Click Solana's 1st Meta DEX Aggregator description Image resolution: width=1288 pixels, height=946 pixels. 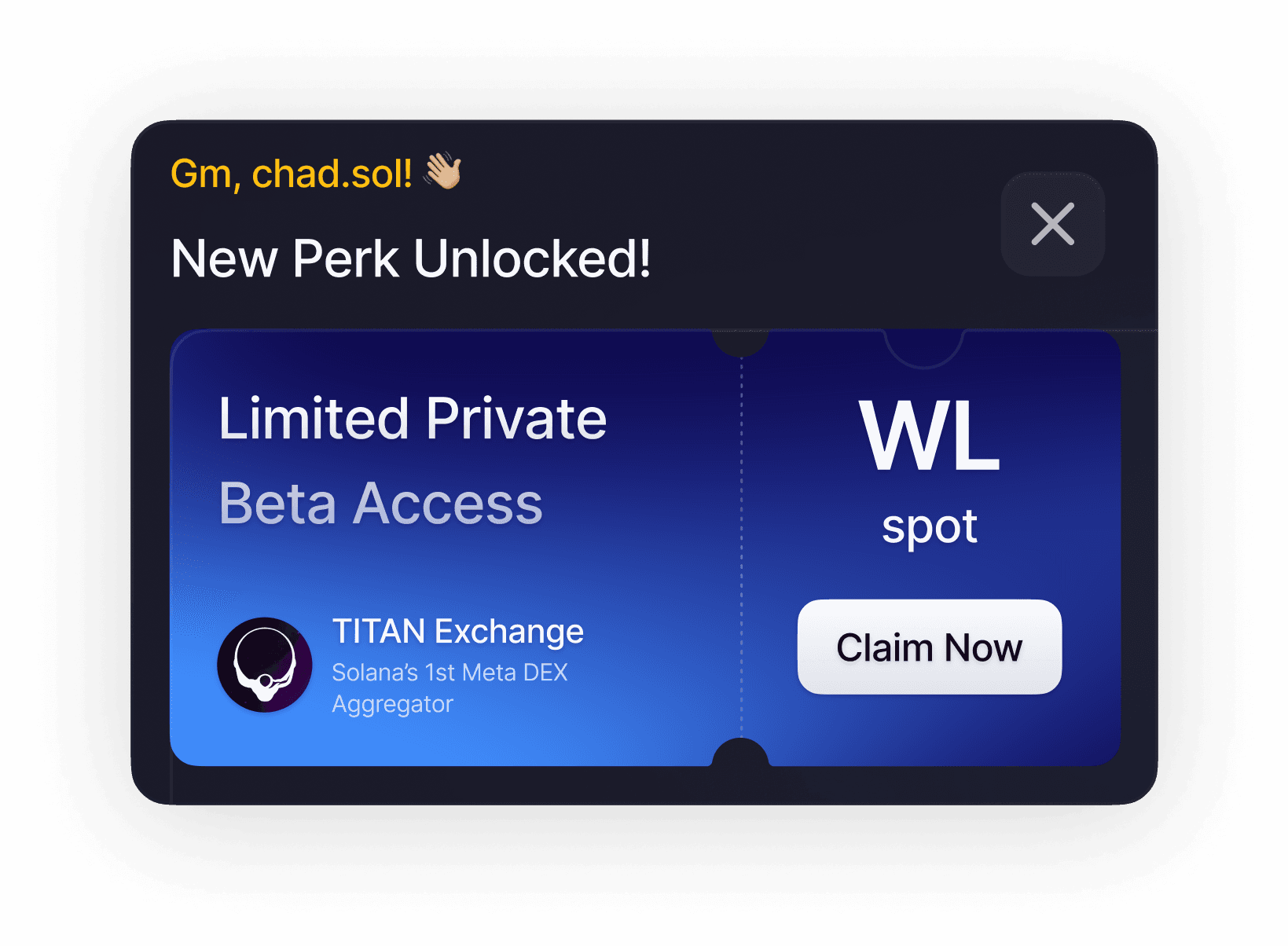[450, 688]
